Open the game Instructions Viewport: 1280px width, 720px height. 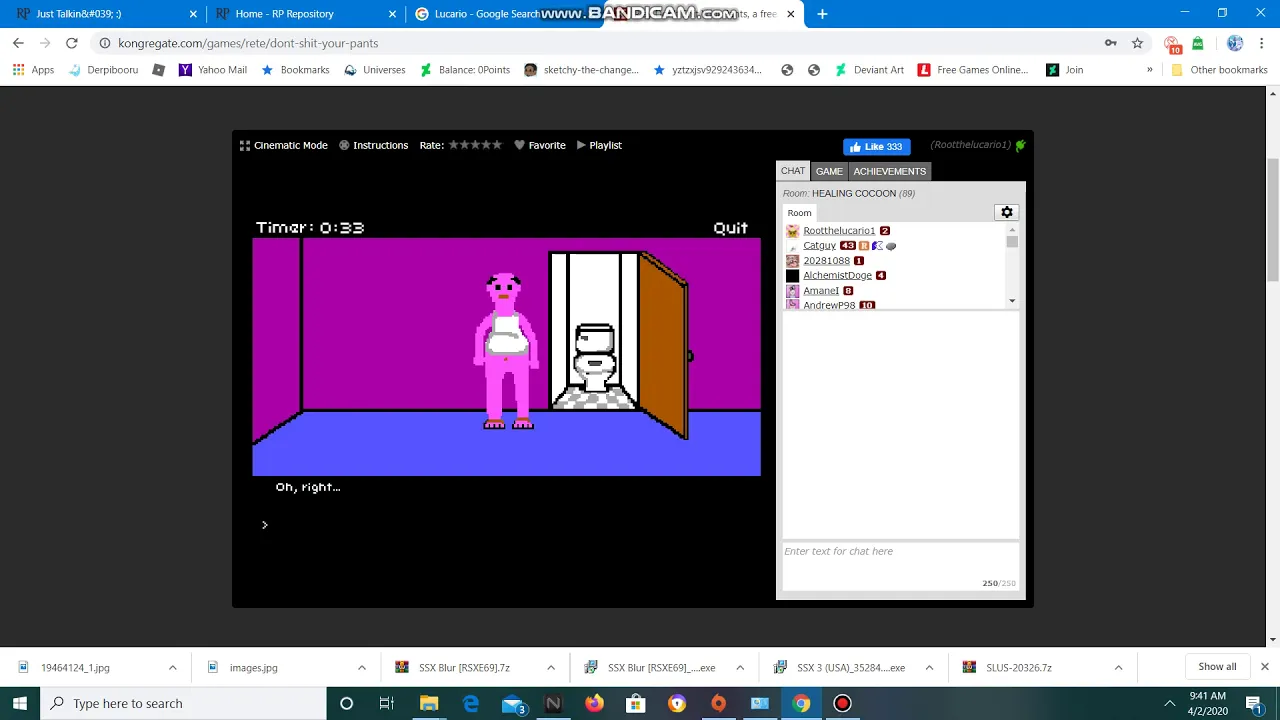click(373, 145)
